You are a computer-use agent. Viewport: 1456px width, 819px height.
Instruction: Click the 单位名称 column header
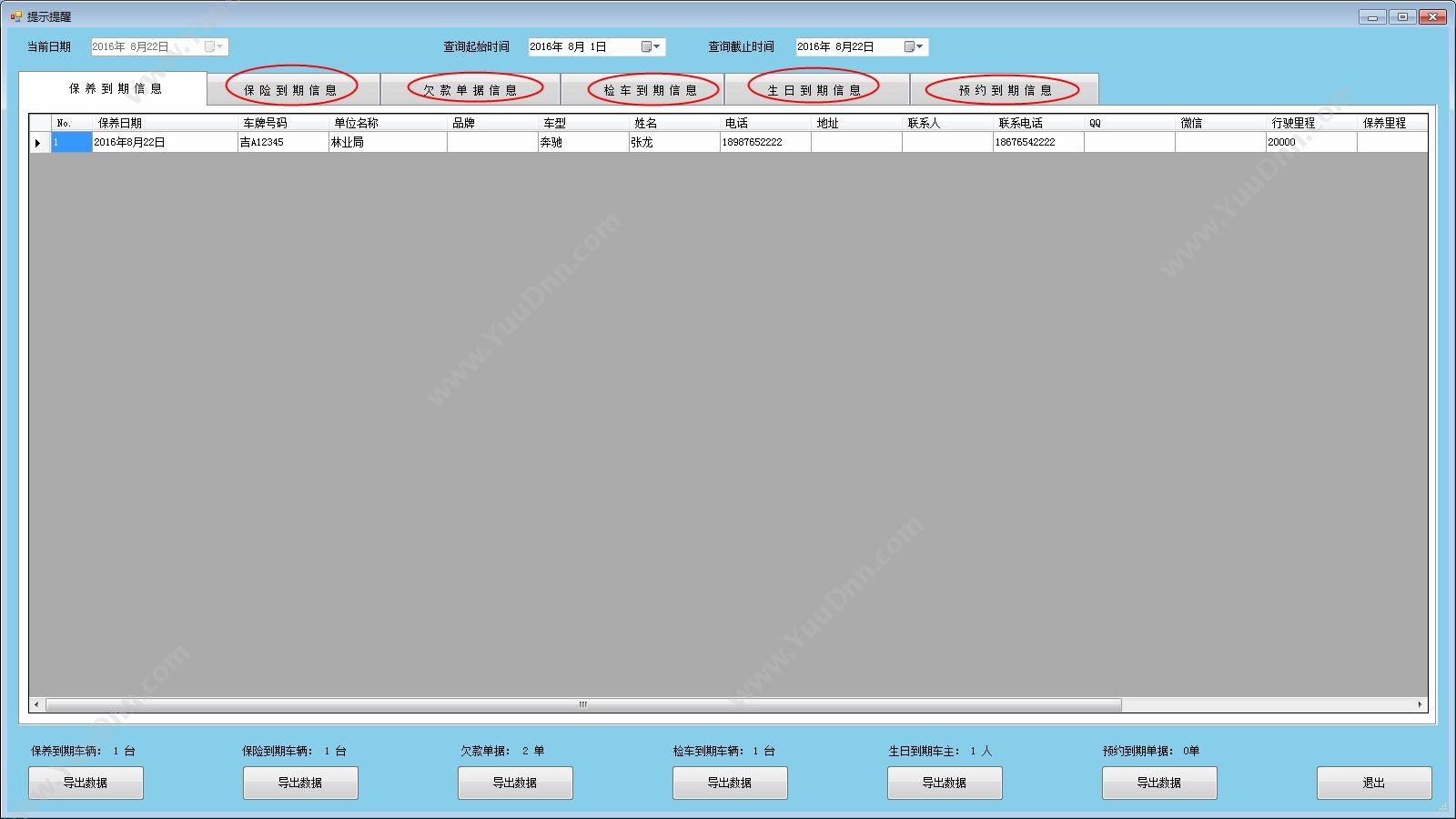(388, 123)
